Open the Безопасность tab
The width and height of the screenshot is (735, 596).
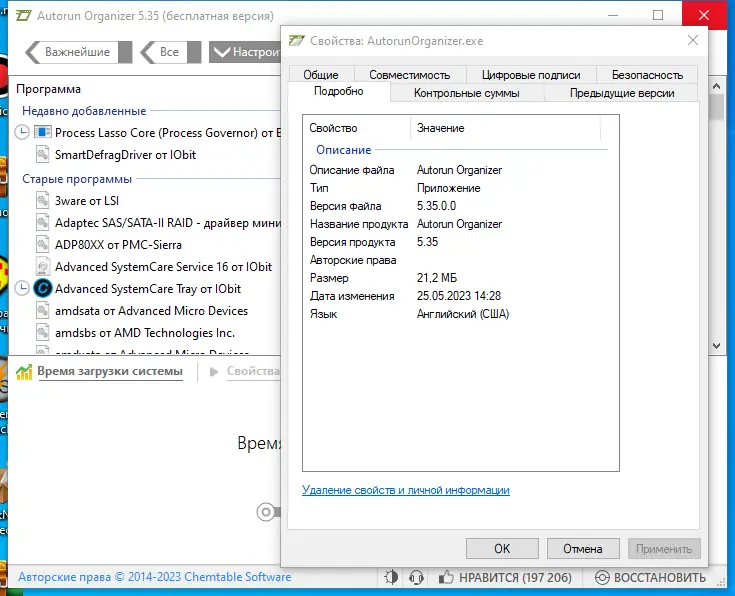[647, 75]
